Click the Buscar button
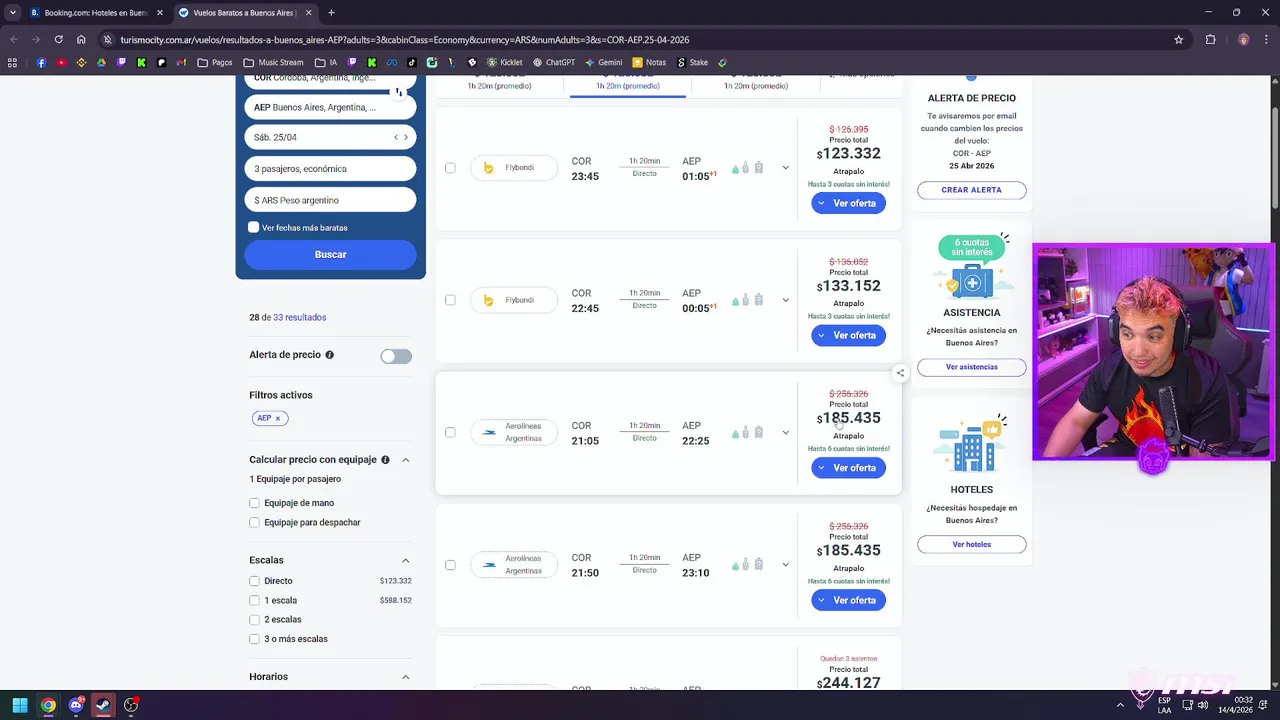 (330, 254)
